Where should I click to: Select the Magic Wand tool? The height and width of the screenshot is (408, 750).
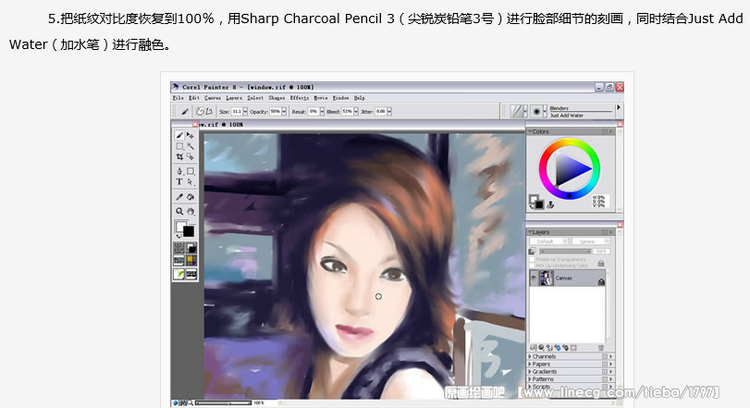(190, 146)
